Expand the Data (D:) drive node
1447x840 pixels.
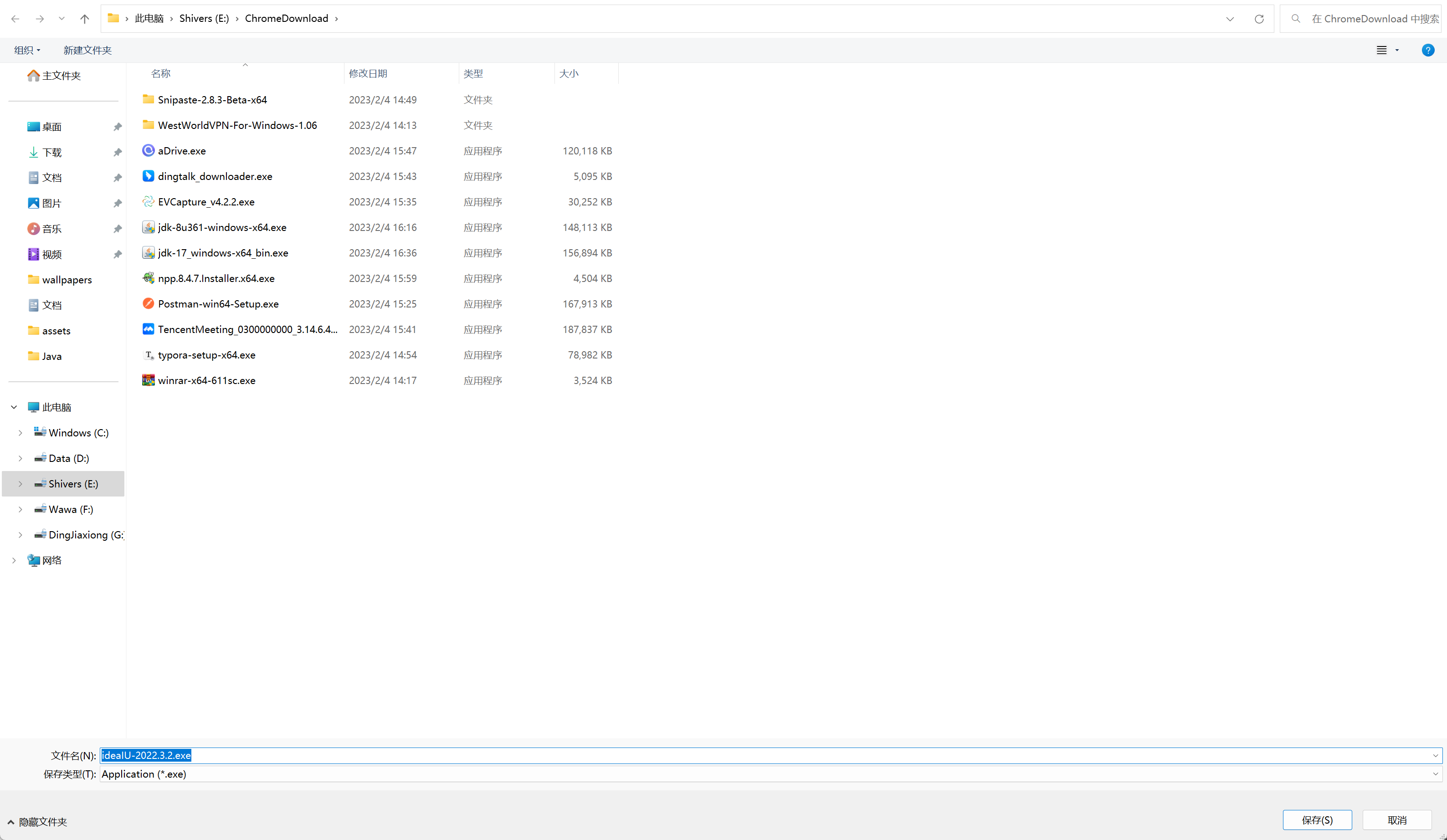tap(20, 458)
